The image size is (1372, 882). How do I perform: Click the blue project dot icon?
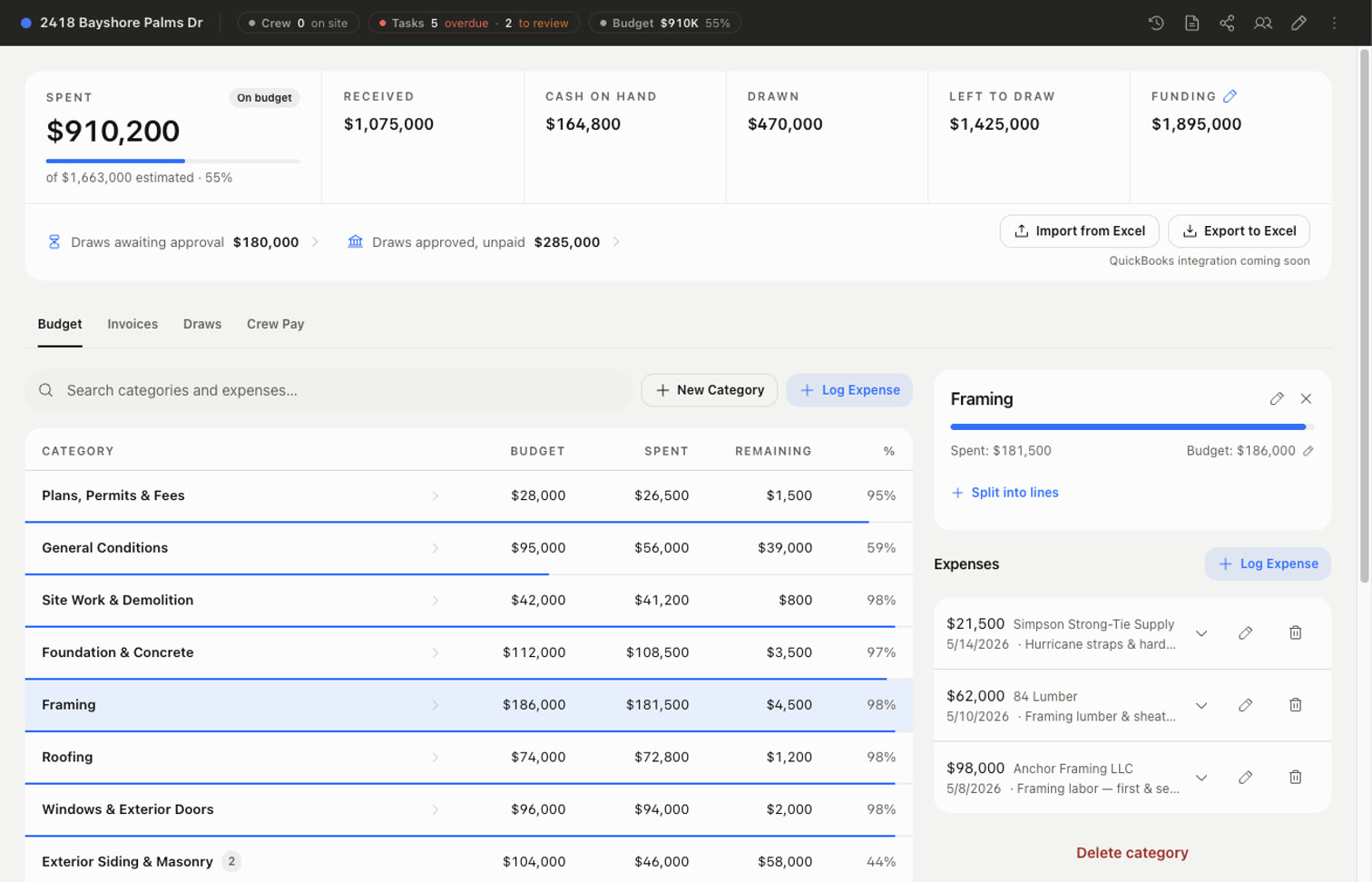tap(26, 23)
